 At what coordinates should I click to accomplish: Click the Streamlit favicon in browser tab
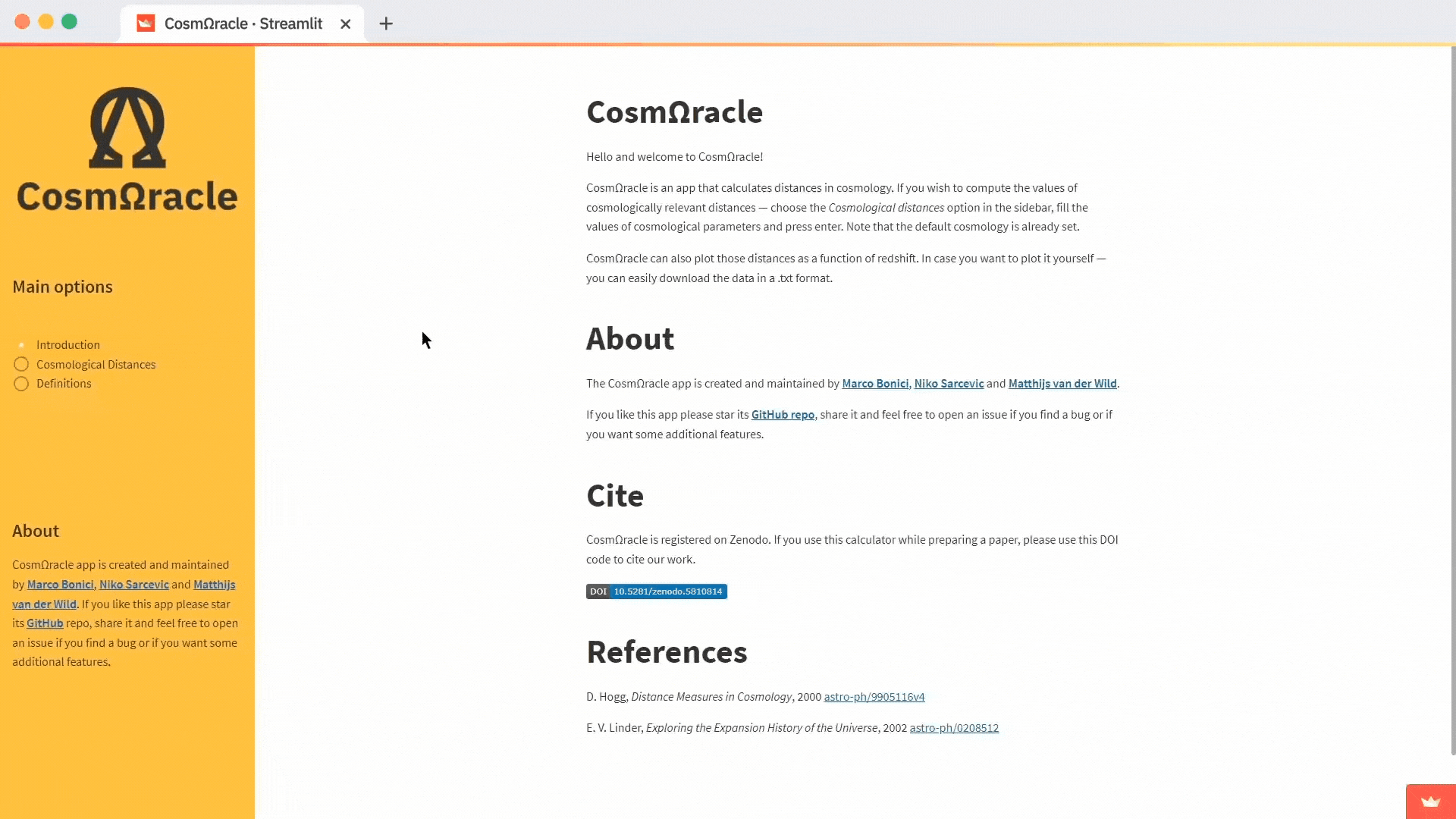tap(146, 24)
